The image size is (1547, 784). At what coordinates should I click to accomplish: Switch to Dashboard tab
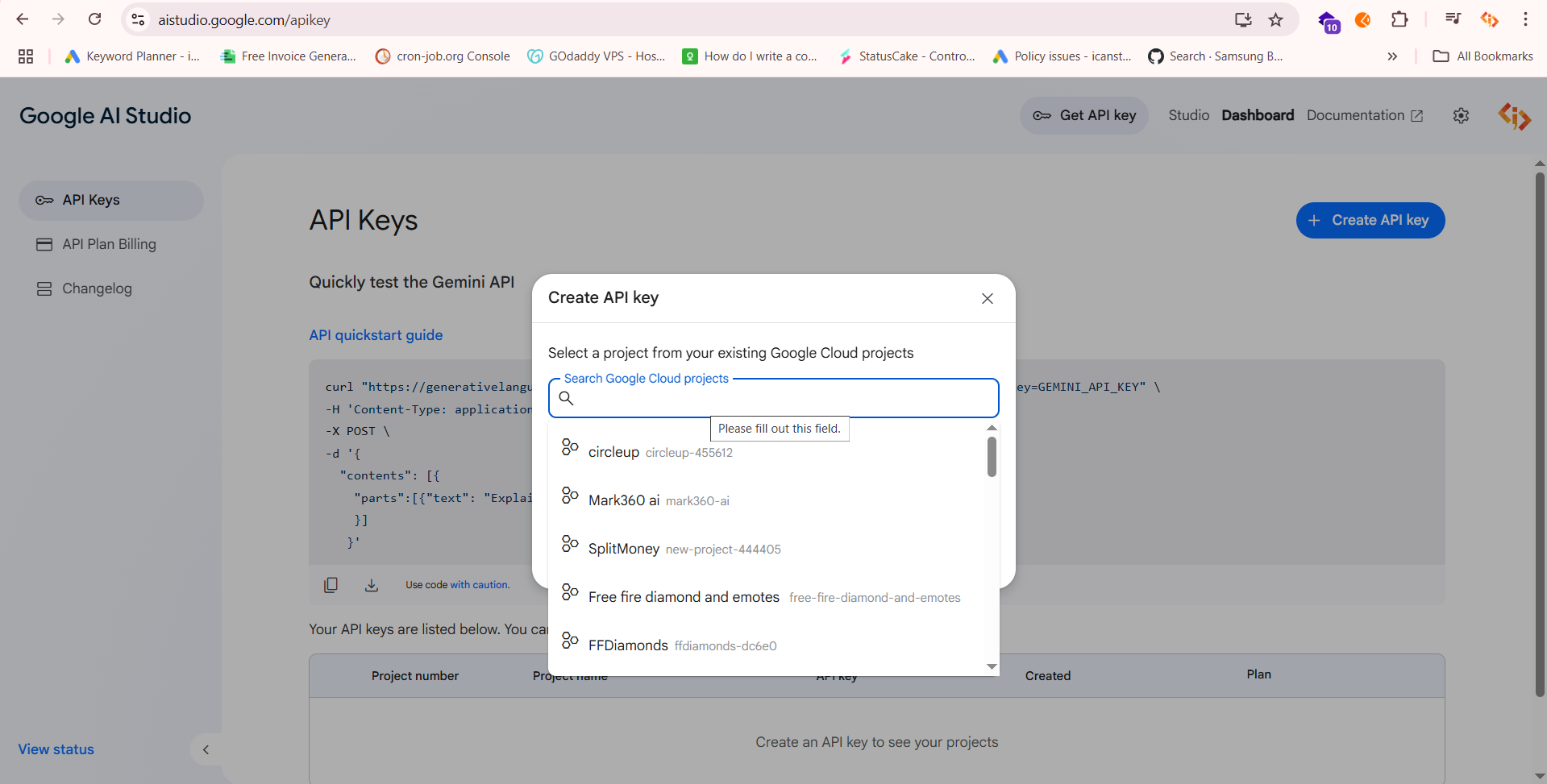point(1258,115)
